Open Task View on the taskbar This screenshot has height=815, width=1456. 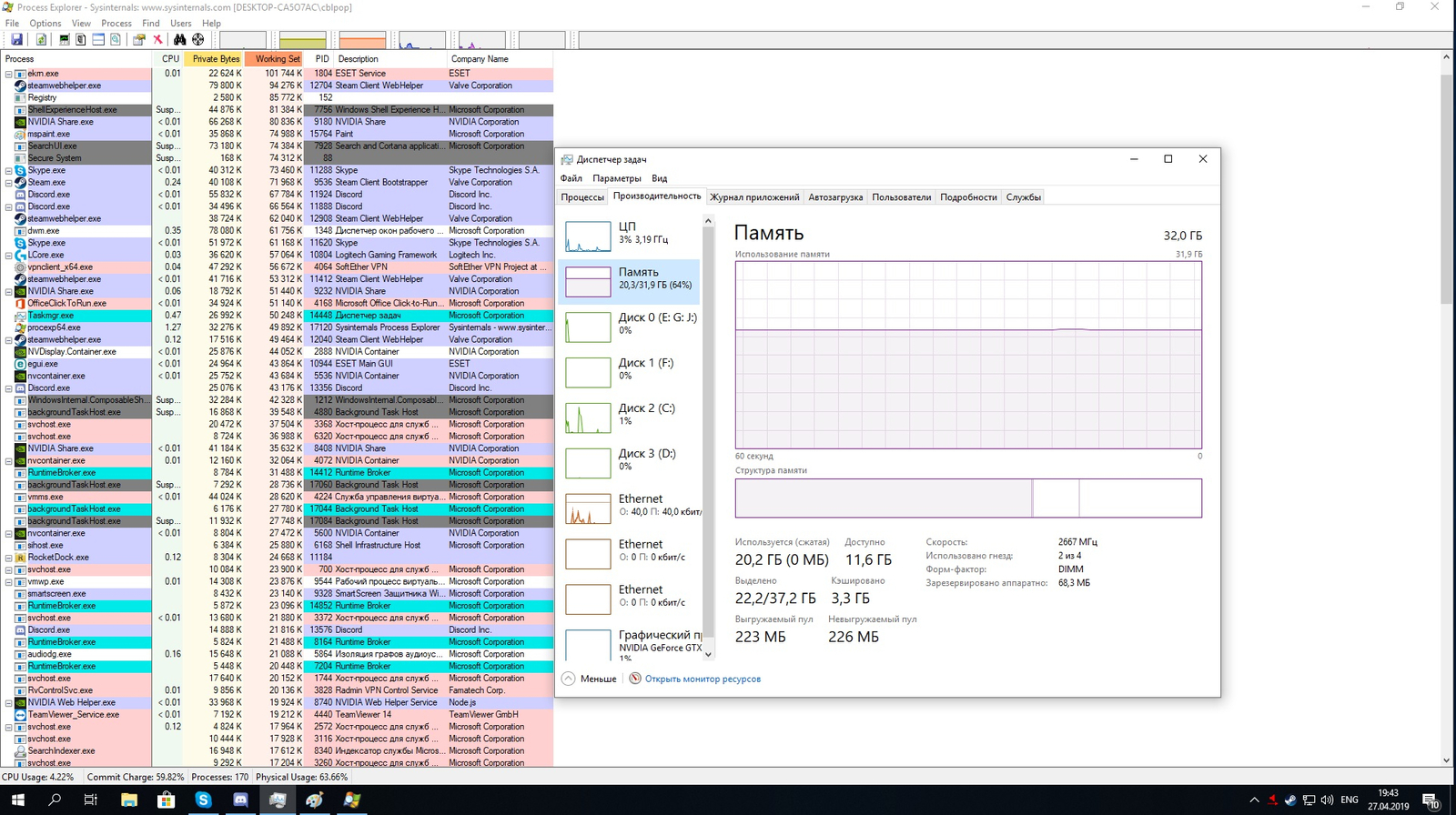pyautogui.click(x=91, y=800)
